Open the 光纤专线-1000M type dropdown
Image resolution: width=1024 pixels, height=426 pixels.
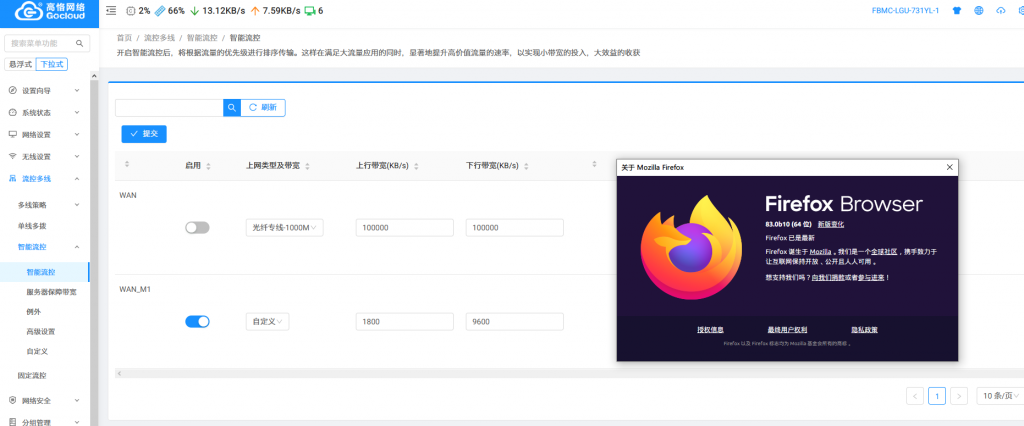pos(284,228)
